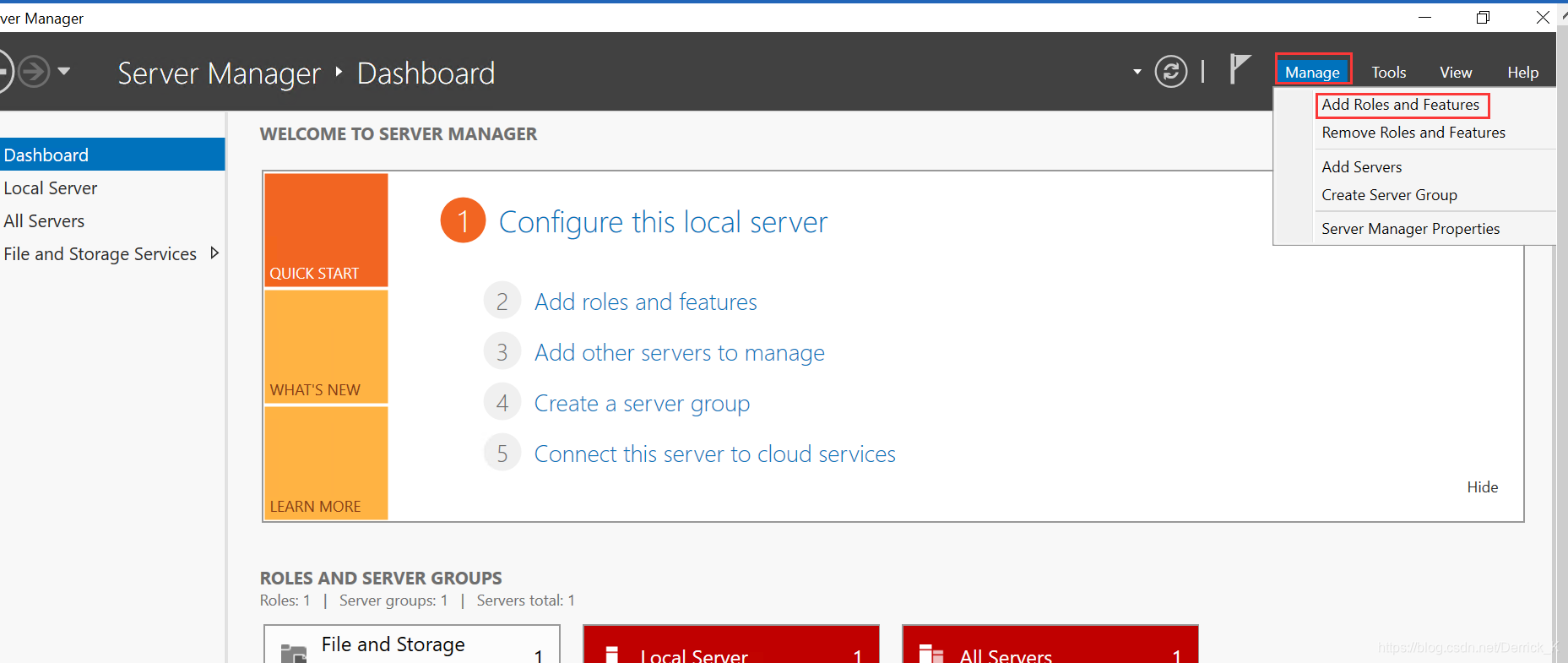Click the forward navigation arrow icon
1568x663 pixels.
34,72
